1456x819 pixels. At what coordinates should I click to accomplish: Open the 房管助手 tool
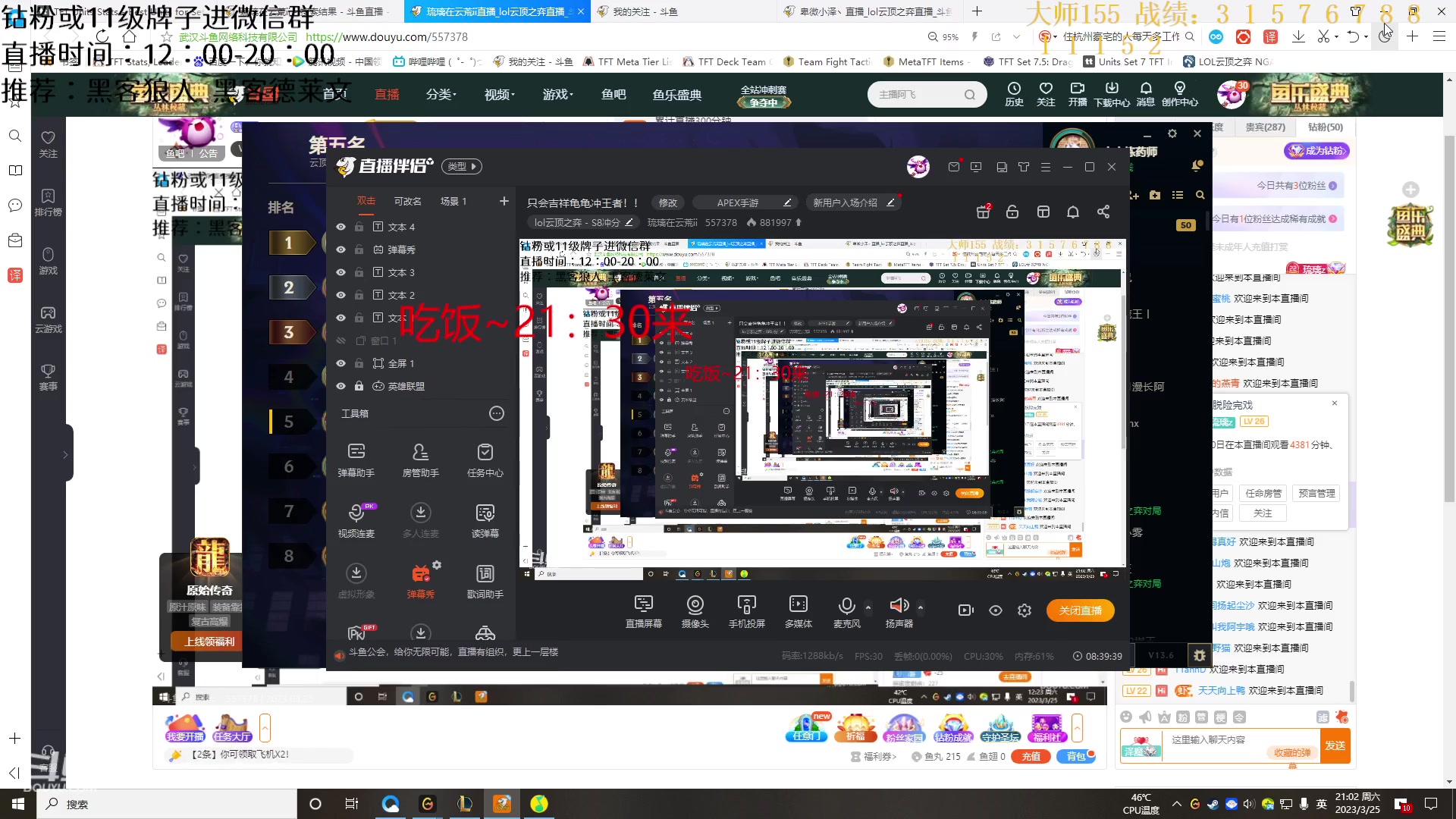tap(420, 460)
